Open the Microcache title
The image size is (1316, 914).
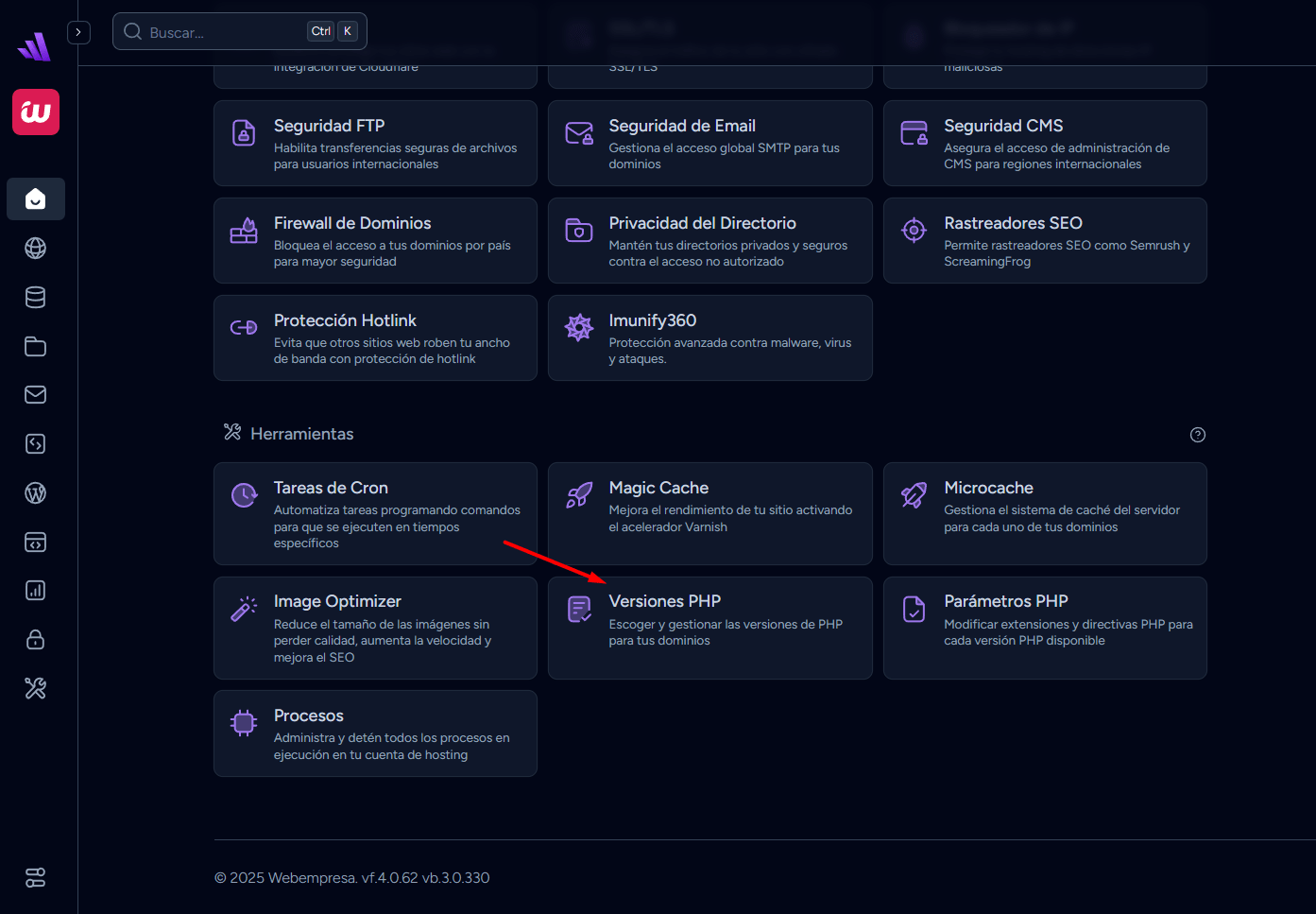pyautogui.click(x=988, y=488)
